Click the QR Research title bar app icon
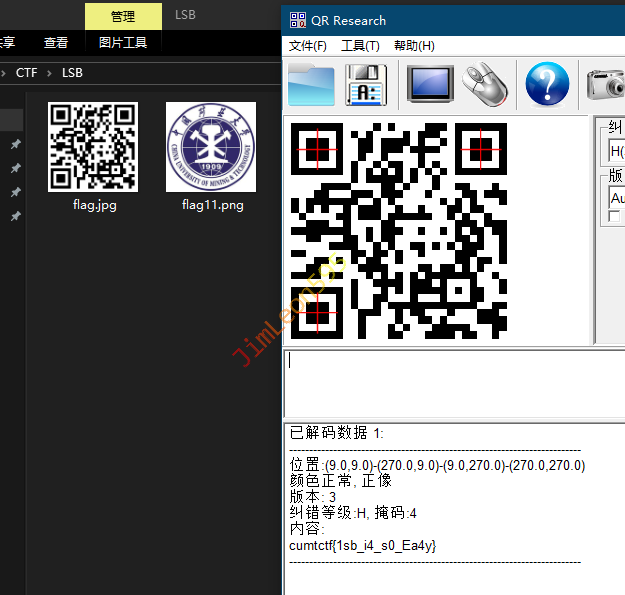Image resolution: width=625 pixels, height=595 pixels. point(297,20)
